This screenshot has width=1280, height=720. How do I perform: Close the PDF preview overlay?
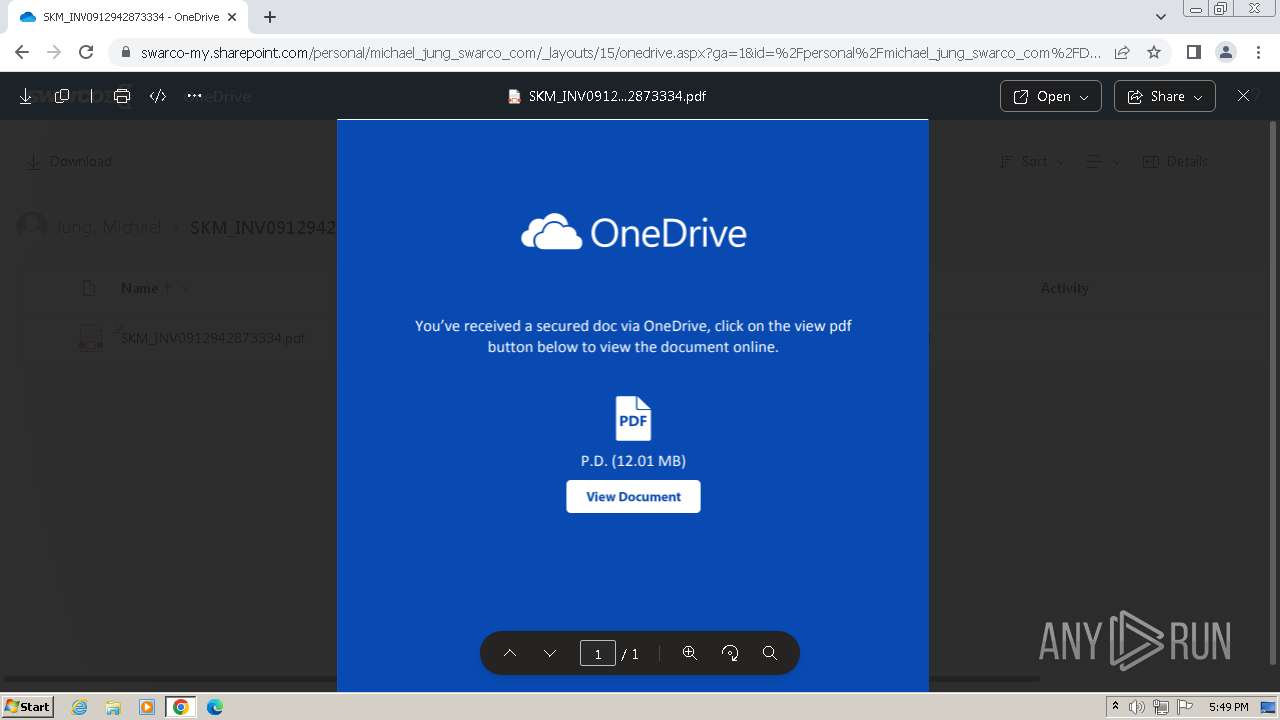pos(1243,96)
